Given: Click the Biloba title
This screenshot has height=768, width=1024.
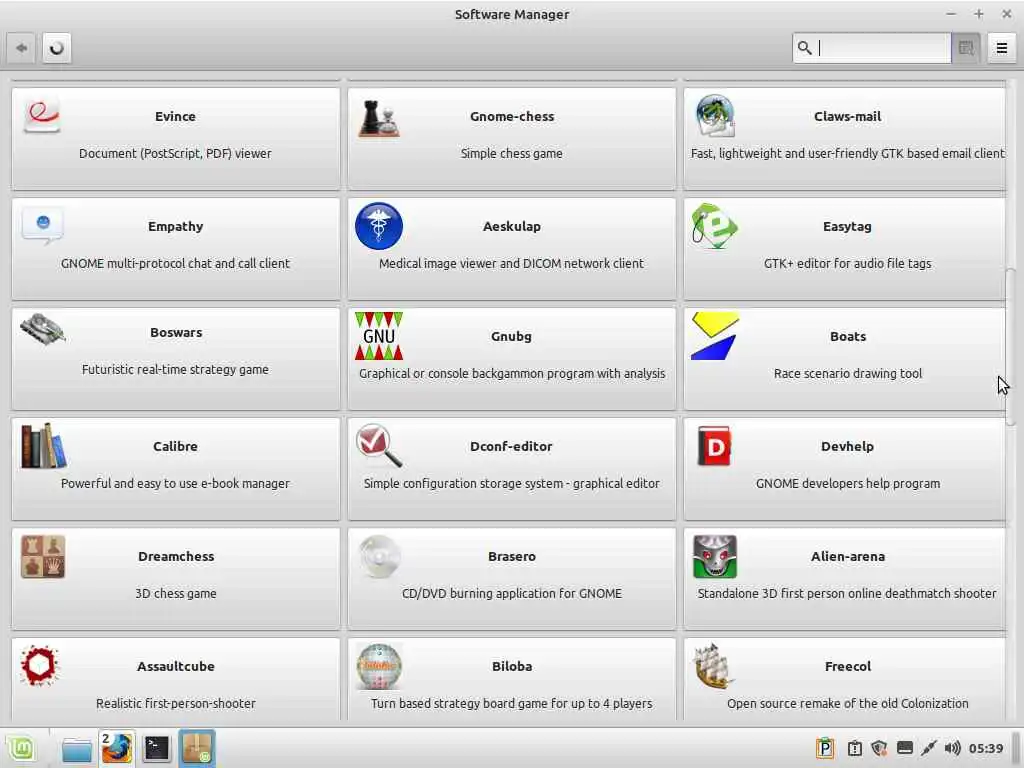Looking at the screenshot, I should coord(512,666).
